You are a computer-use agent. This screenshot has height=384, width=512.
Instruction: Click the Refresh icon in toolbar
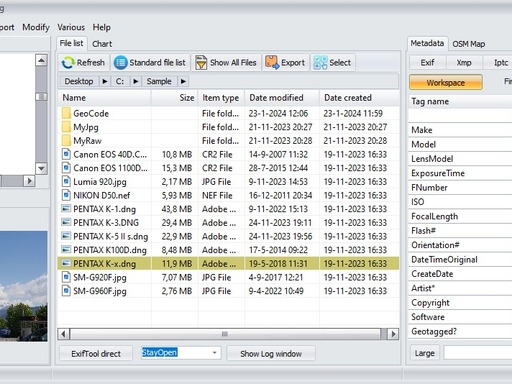pyautogui.click(x=68, y=62)
